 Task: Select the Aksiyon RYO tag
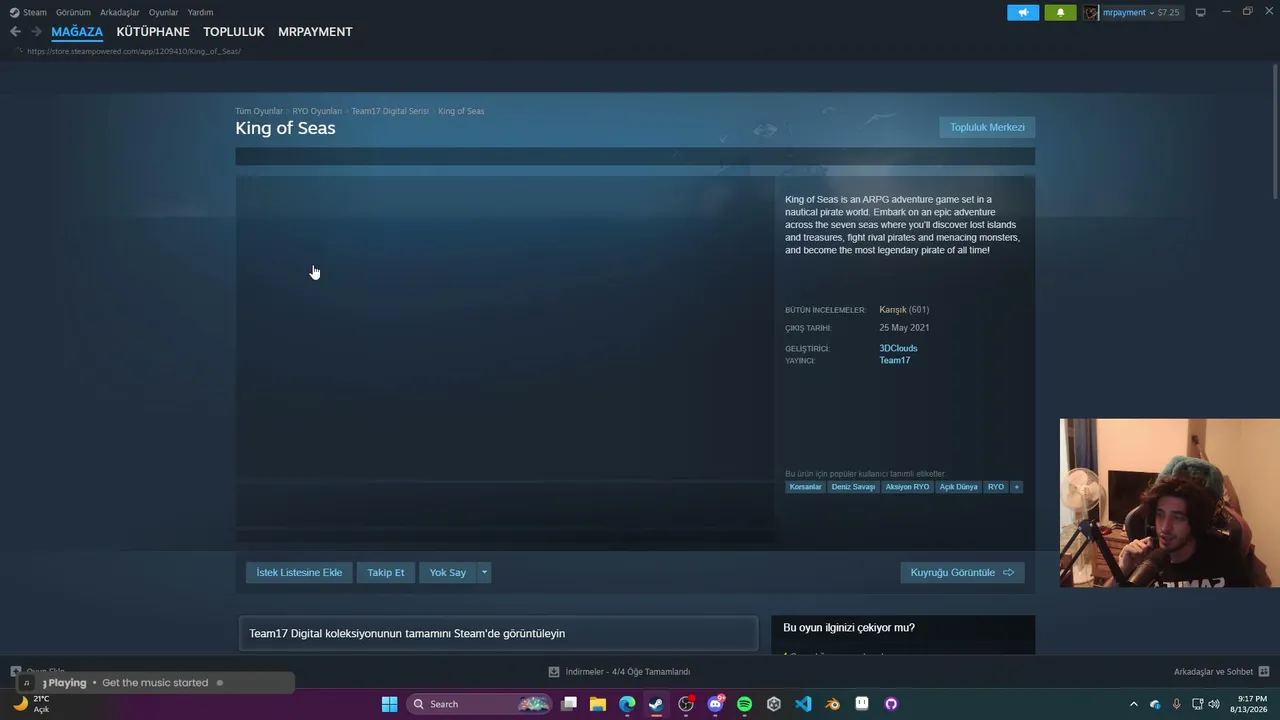click(907, 487)
